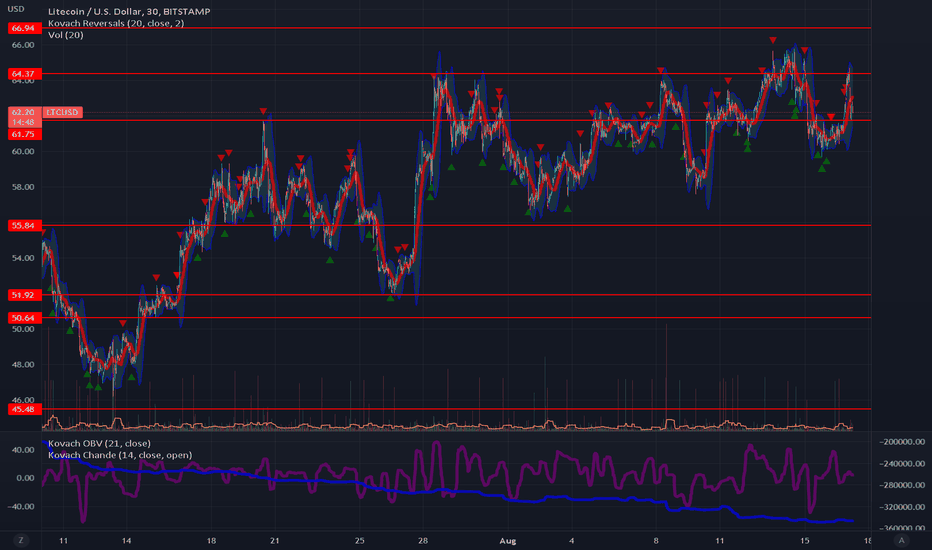Click the 60.00 price axis value
This screenshot has width=932, height=550.
23,152
